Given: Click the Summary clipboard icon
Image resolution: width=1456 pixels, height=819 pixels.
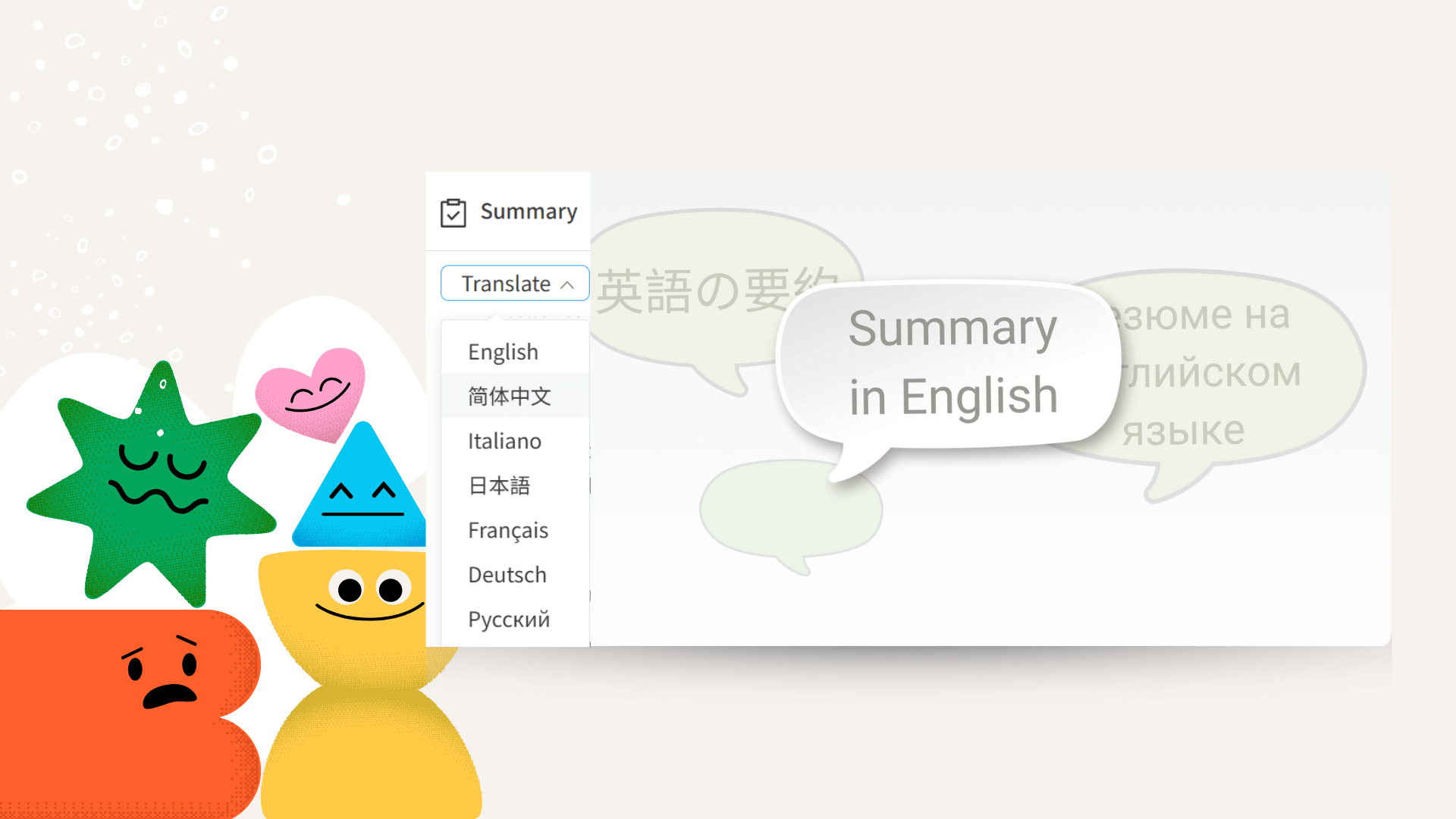Looking at the screenshot, I should 453,212.
